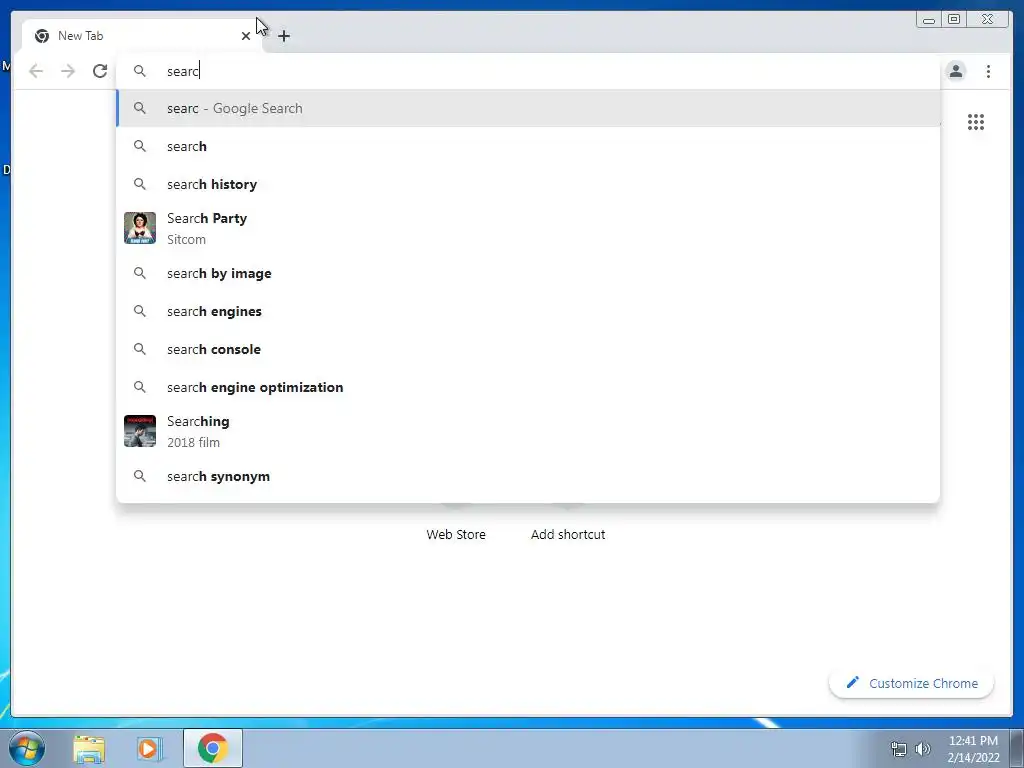1024x768 pixels.
Task: Minimize the Chrome window
Action: click(x=929, y=20)
